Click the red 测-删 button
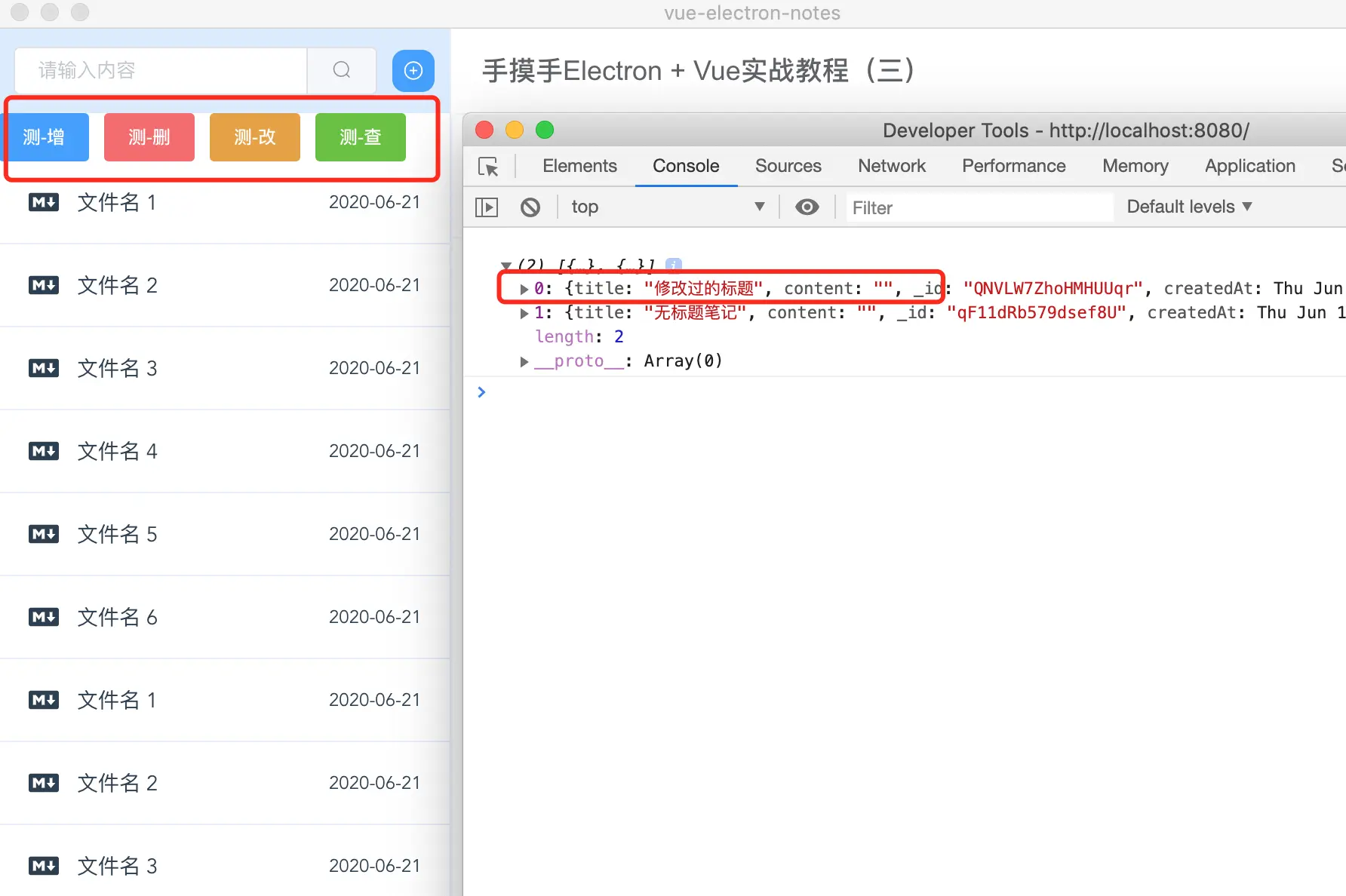Image resolution: width=1346 pixels, height=896 pixels. tap(149, 137)
